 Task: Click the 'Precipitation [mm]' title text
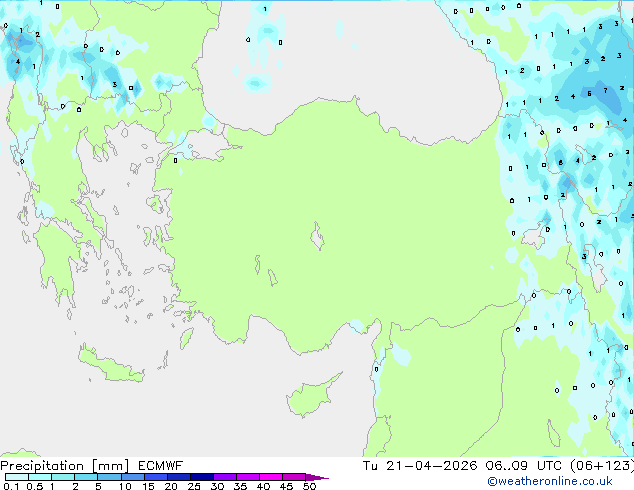click(65, 466)
